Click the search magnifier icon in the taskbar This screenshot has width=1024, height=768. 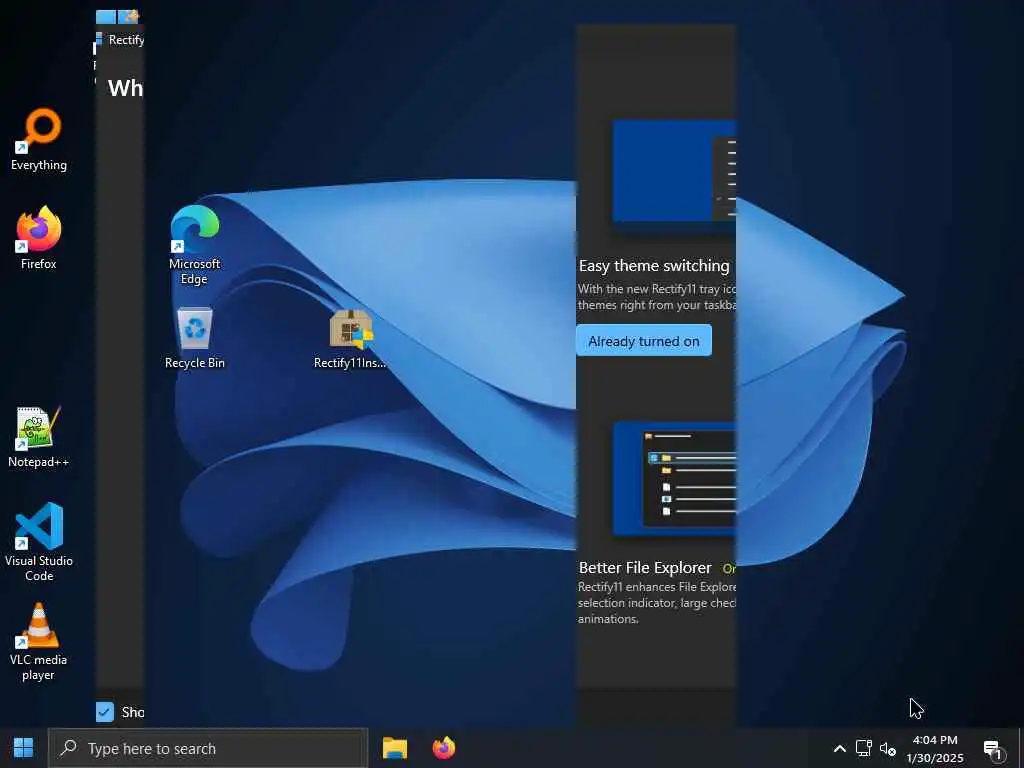coord(69,748)
